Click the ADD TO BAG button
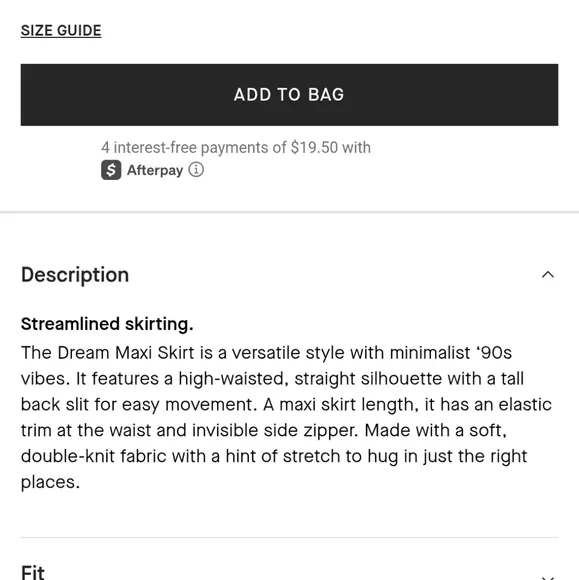 tap(289, 95)
